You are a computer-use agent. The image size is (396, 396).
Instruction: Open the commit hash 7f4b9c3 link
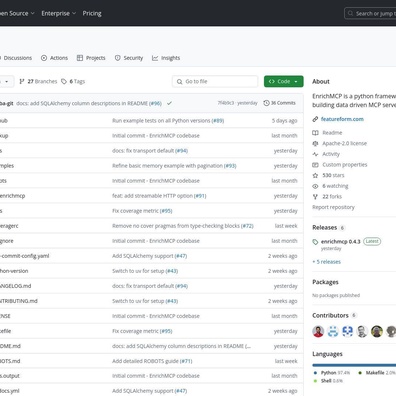point(226,103)
